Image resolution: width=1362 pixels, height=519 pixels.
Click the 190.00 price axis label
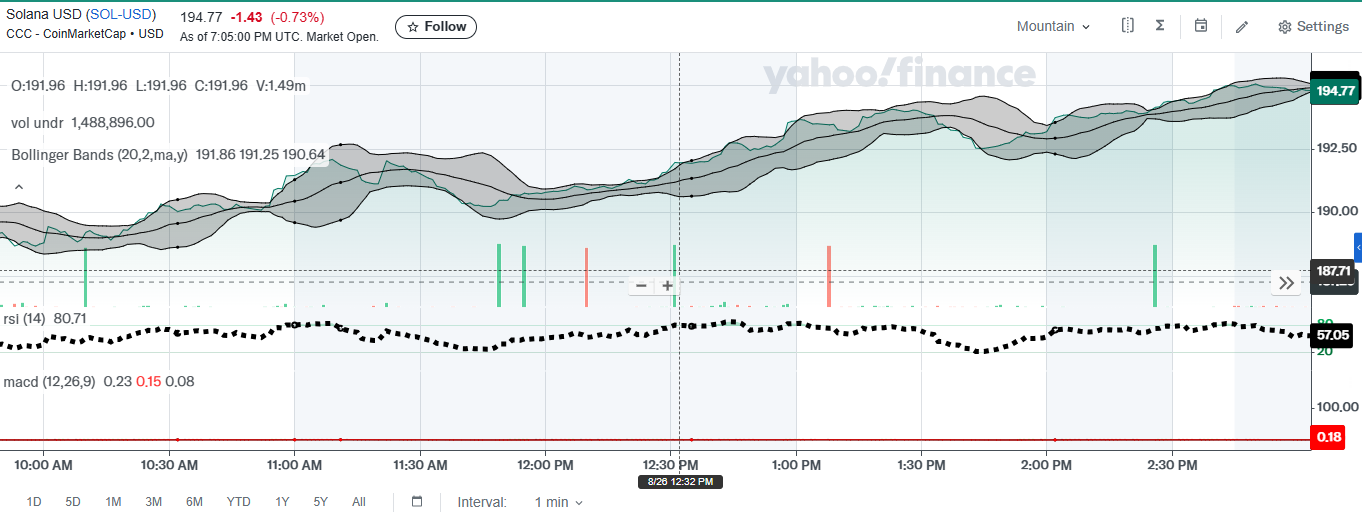(1338, 211)
